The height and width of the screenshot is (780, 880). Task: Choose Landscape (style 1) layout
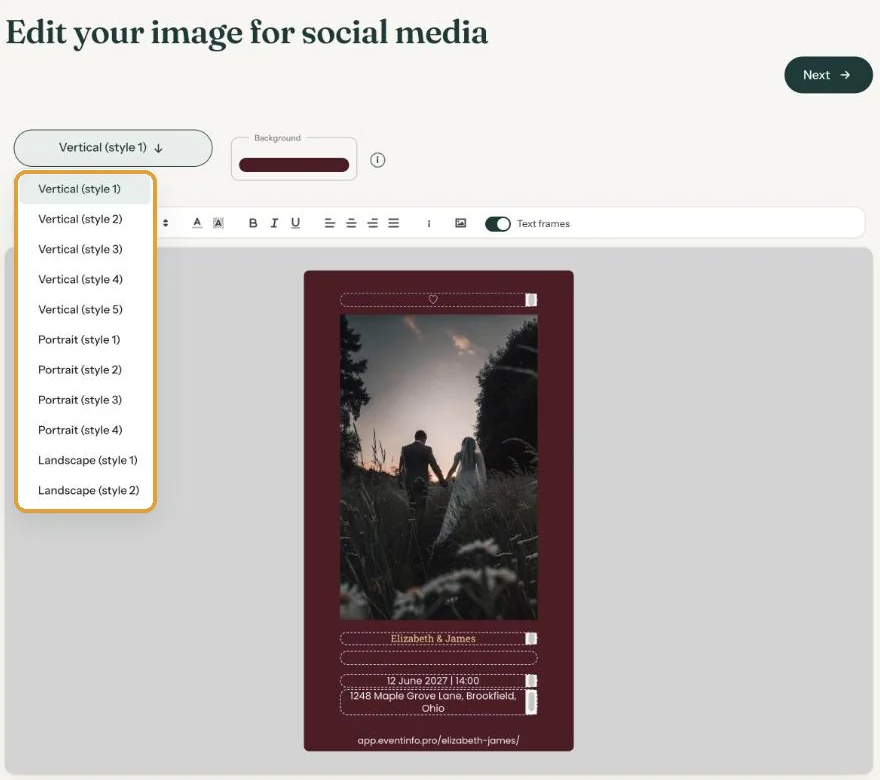[x=85, y=460]
